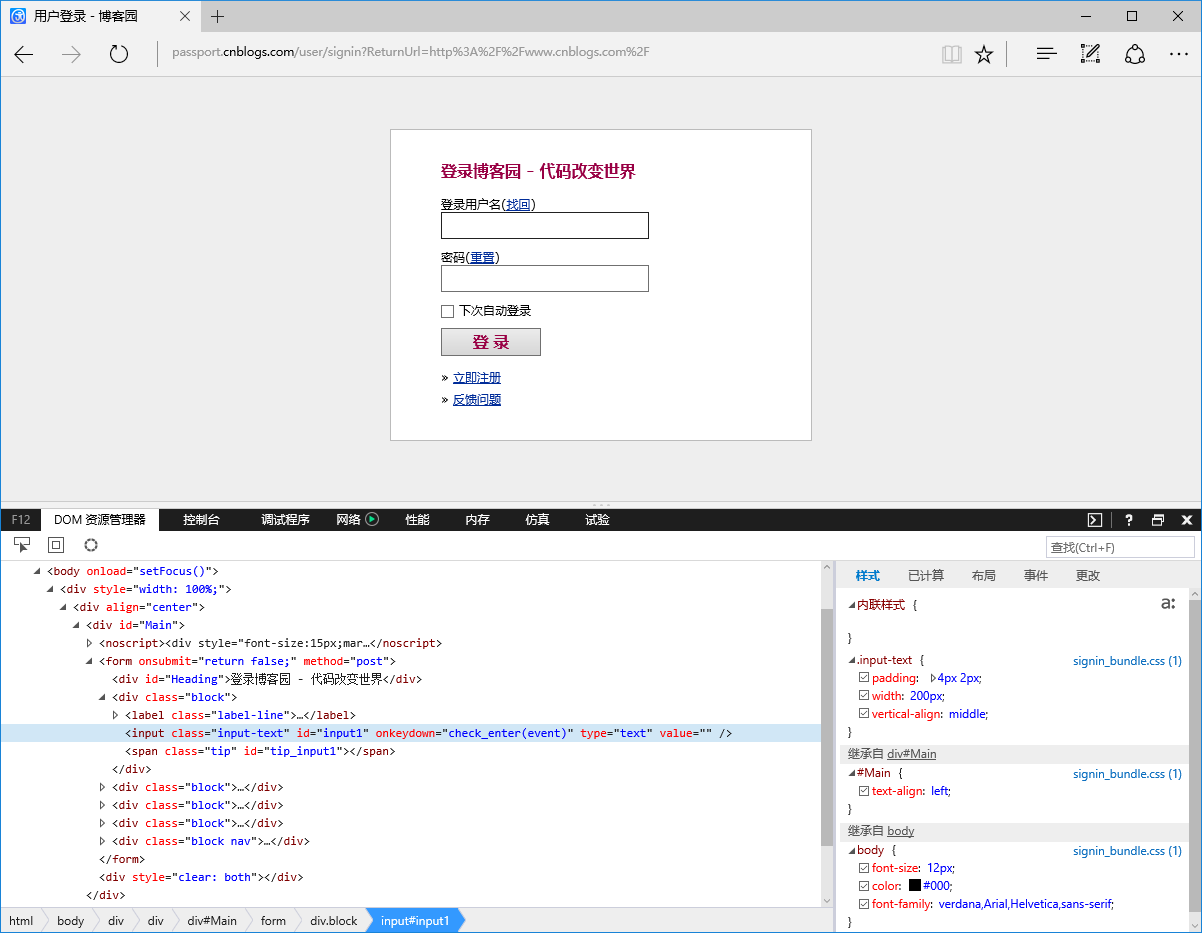This screenshot has width=1202, height=933.
Task: Open the 事件 tab
Action: click(x=1035, y=576)
